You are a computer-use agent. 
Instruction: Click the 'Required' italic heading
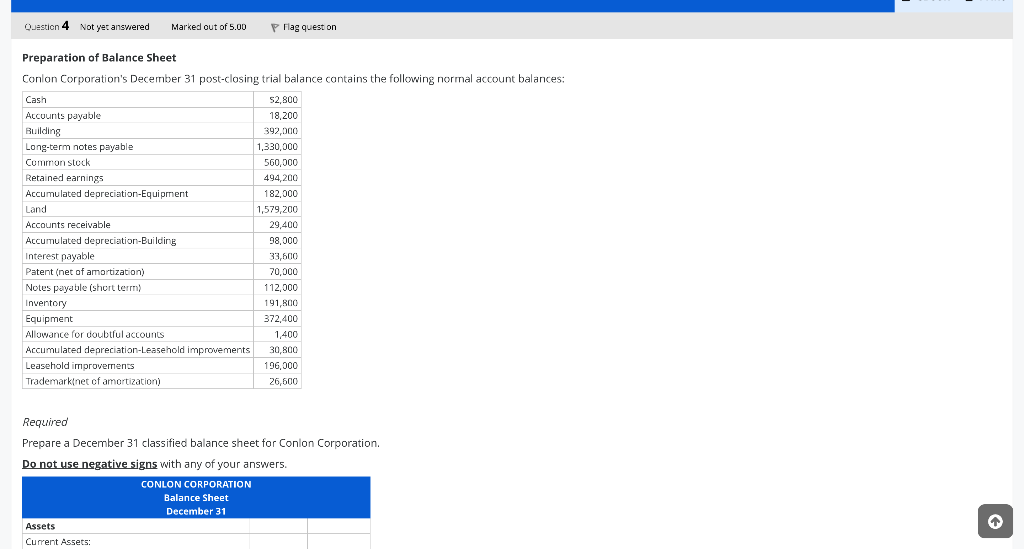click(45, 422)
